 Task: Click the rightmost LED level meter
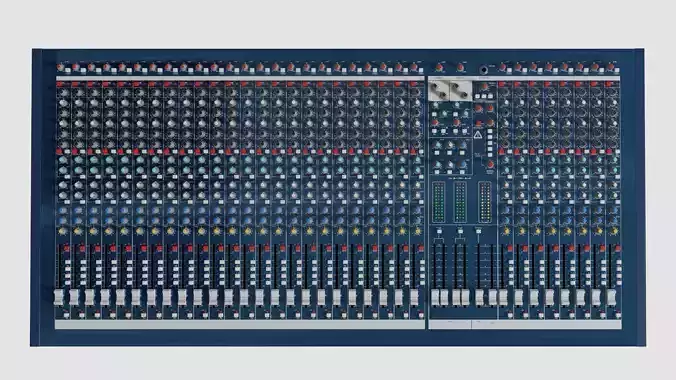click(x=485, y=202)
